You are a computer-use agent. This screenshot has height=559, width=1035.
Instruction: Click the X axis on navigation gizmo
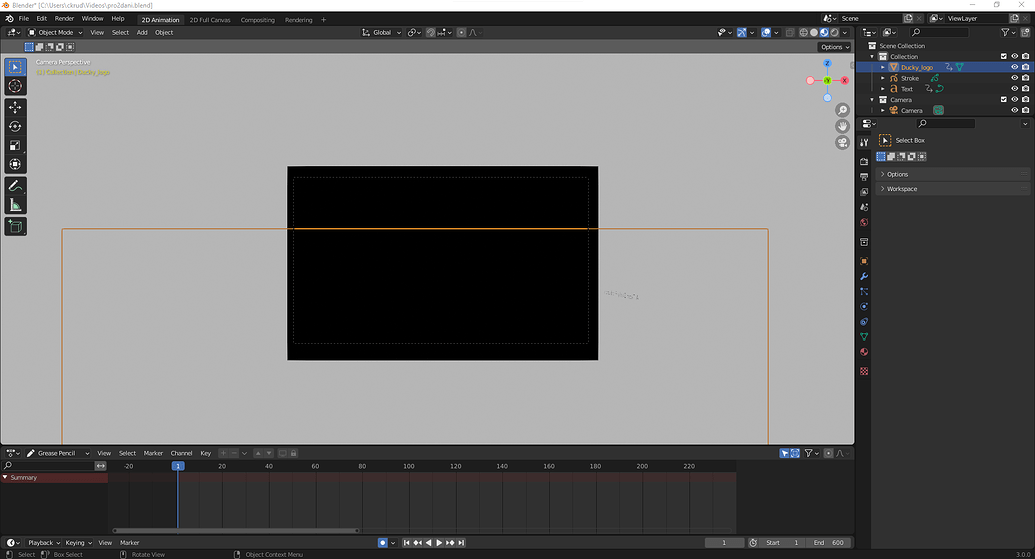coord(844,81)
